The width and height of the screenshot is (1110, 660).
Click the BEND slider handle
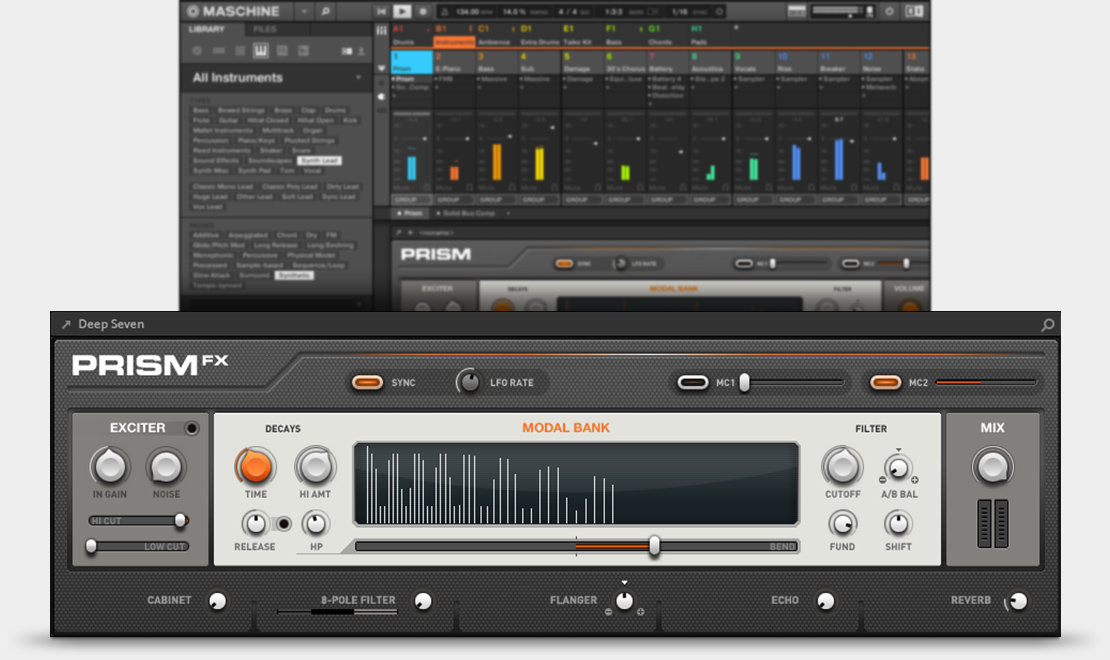point(654,546)
